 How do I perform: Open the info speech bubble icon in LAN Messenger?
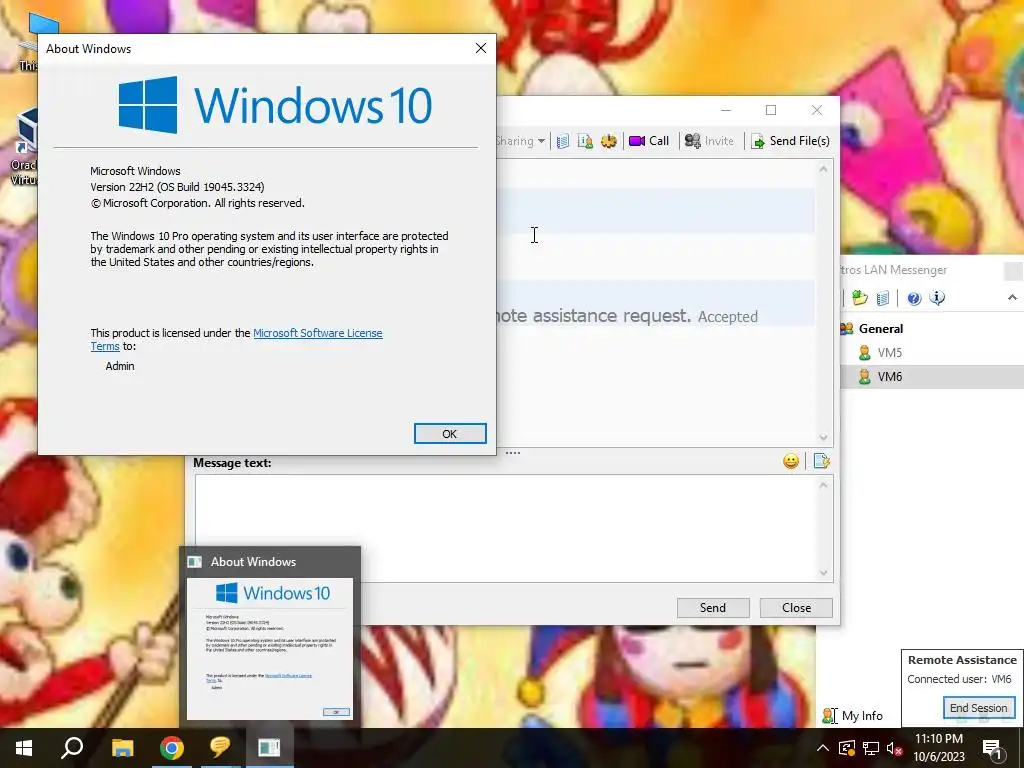click(937, 298)
